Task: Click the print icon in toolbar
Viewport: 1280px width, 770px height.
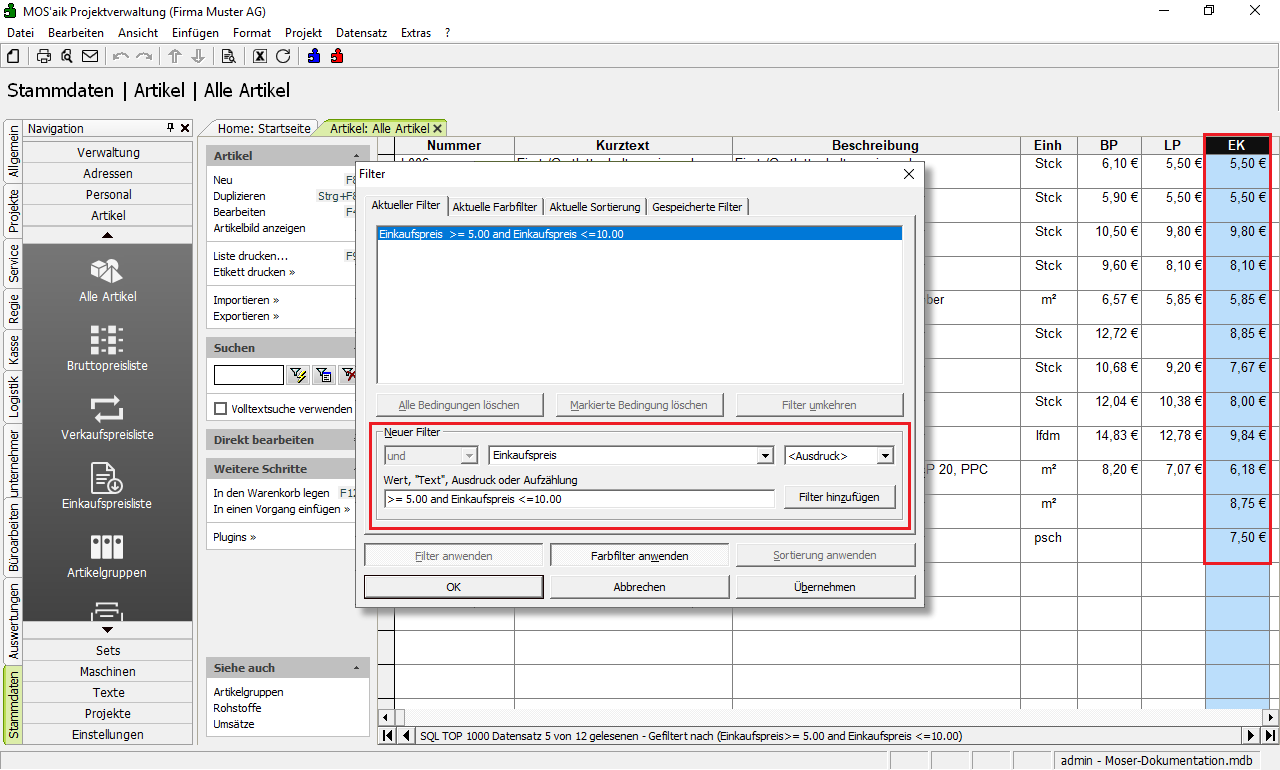Action: [x=44, y=56]
